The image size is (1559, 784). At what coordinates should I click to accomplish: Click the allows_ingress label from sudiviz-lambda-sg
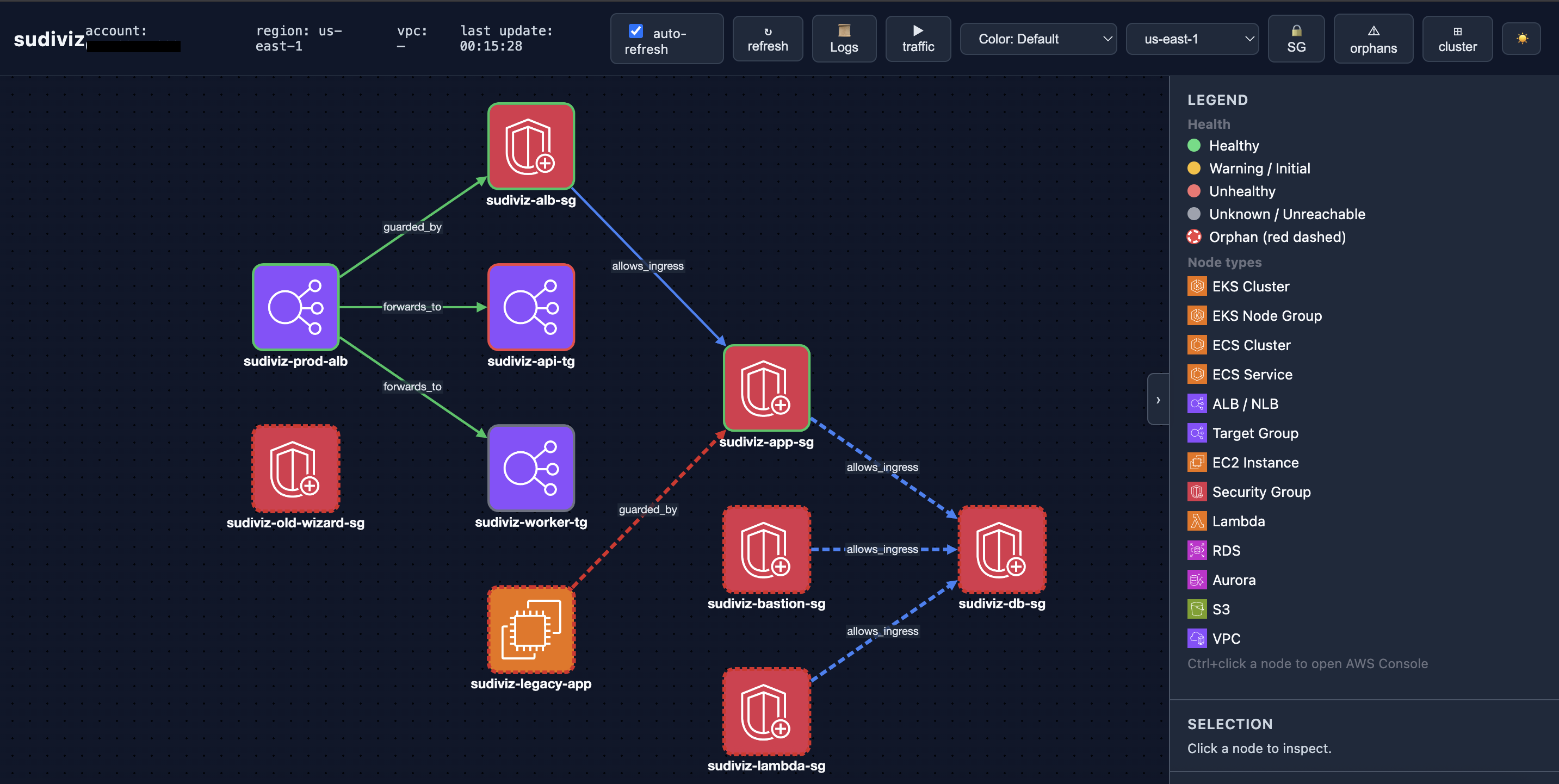click(882, 631)
